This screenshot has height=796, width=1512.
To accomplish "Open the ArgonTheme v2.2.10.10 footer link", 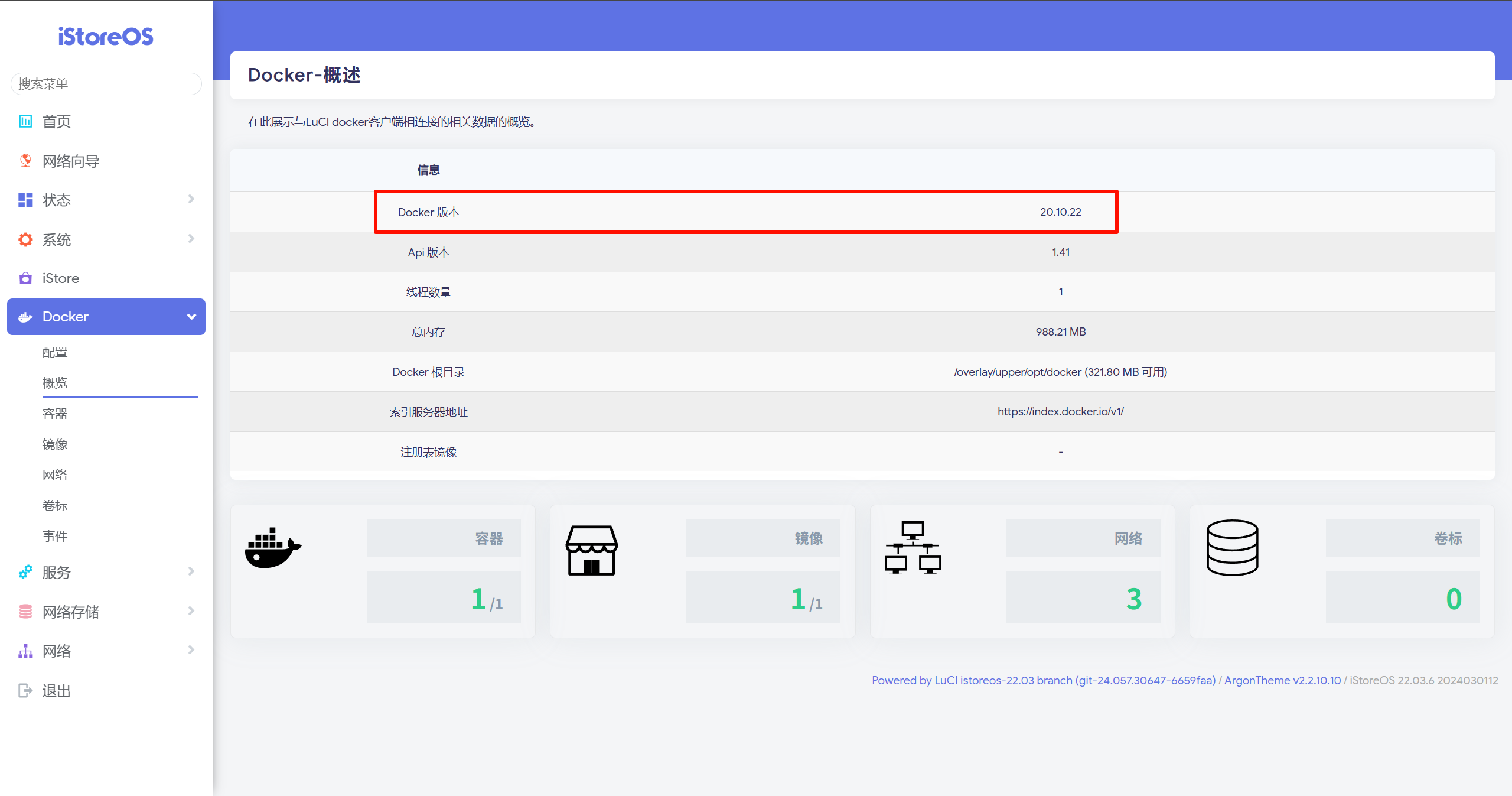I will [x=1283, y=681].
